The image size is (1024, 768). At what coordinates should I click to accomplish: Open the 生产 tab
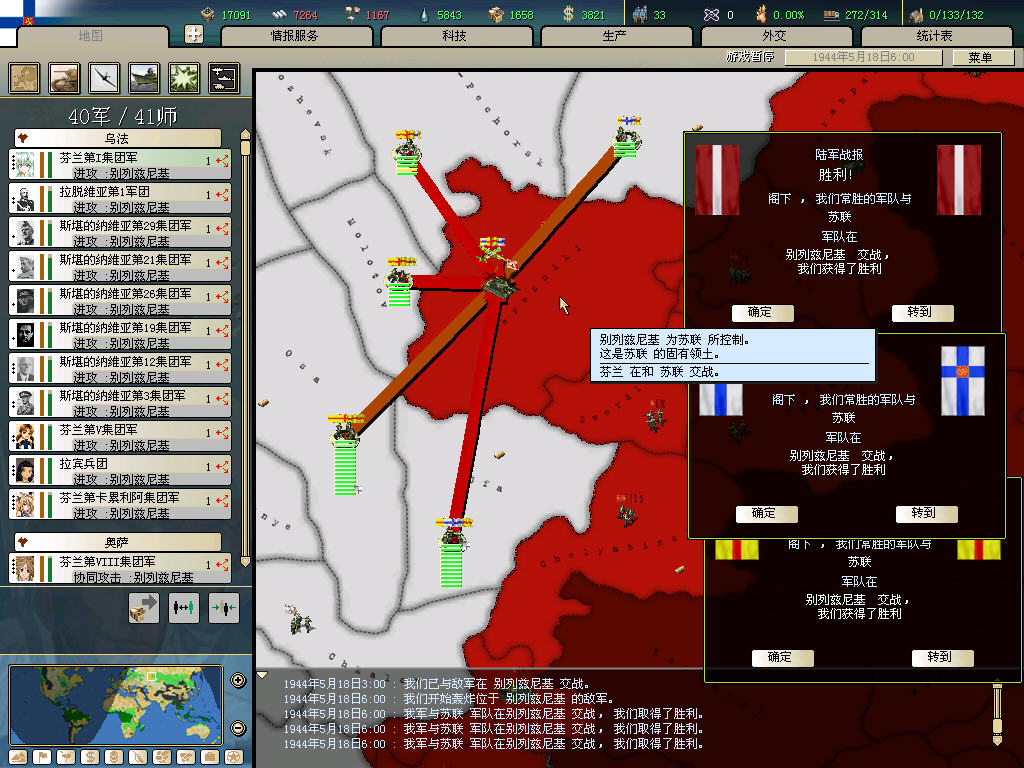(x=615, y=36)
